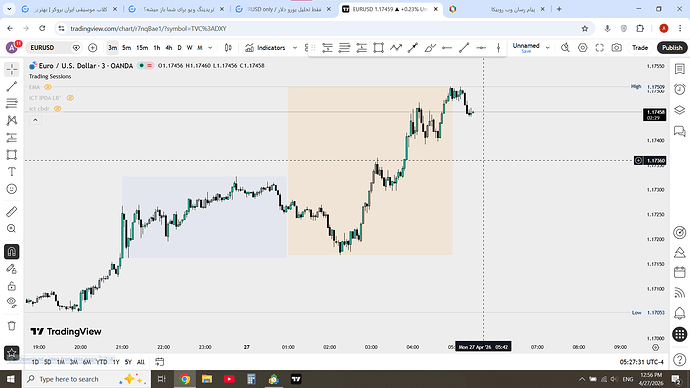Open the XABCD patterns tool
Image resolution: width=690 pixels, height=388 pixels.
click(x=12, y=121)
